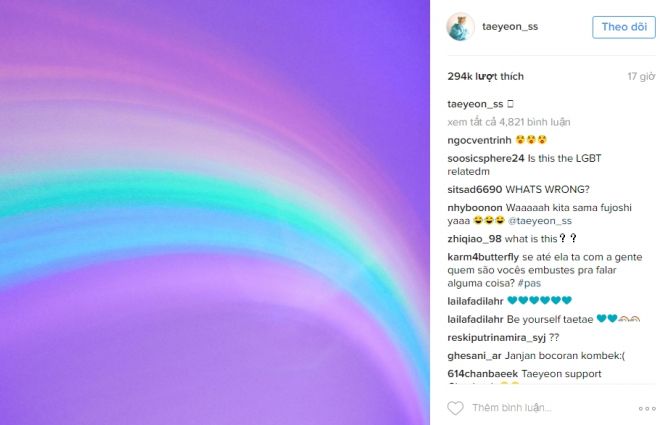
Task: Open reskiputrinamira_syj profile
Action: (496, 337)
